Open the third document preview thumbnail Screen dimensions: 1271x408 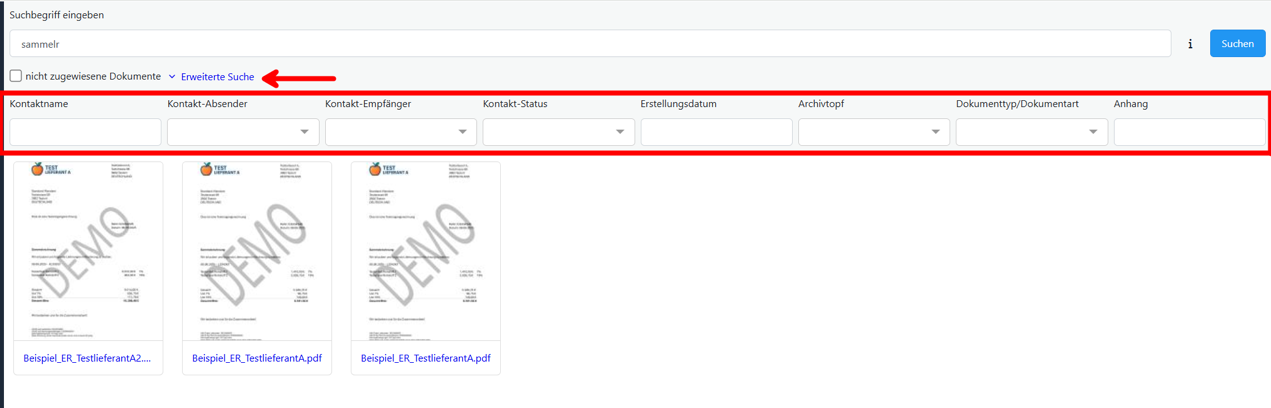click(425, 250)
